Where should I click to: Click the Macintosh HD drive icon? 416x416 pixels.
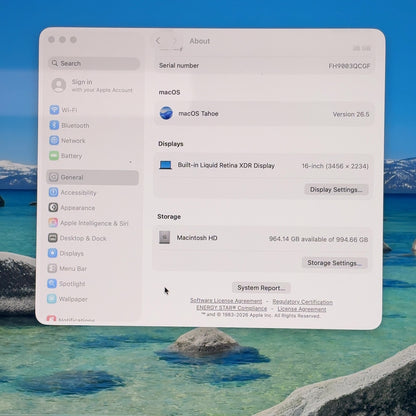coord(164,237)
